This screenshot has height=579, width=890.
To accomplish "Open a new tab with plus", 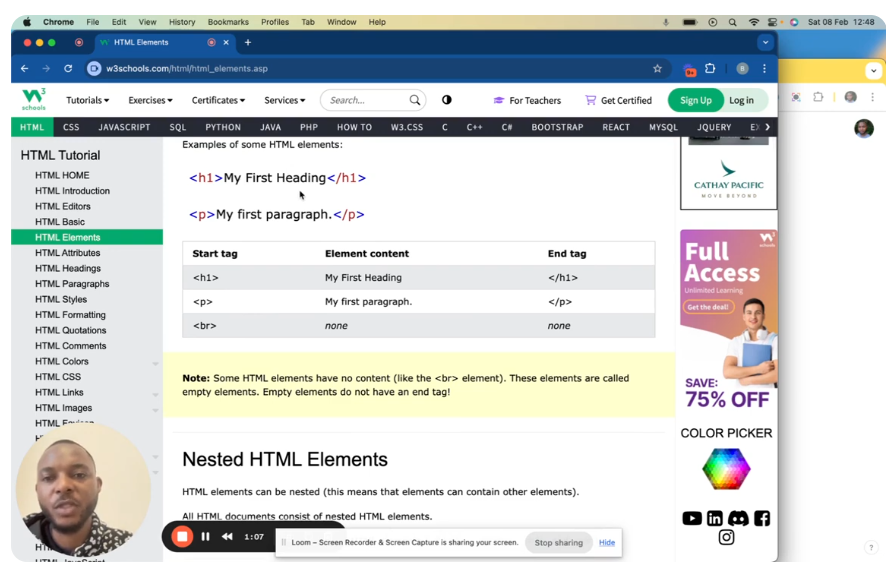I will click(x=247, y=43).
